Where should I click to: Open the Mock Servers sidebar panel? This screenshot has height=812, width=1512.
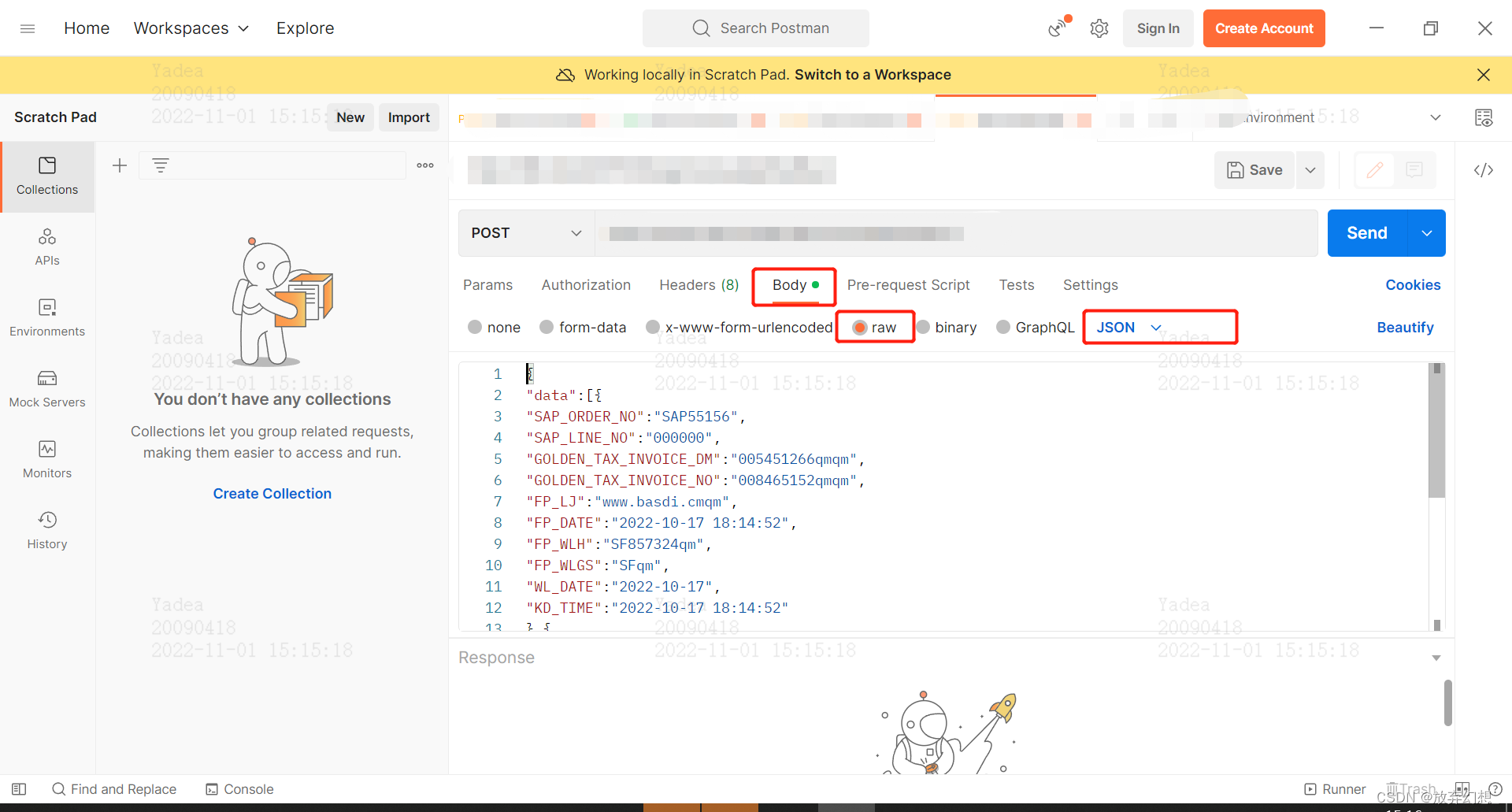(47, 389)
